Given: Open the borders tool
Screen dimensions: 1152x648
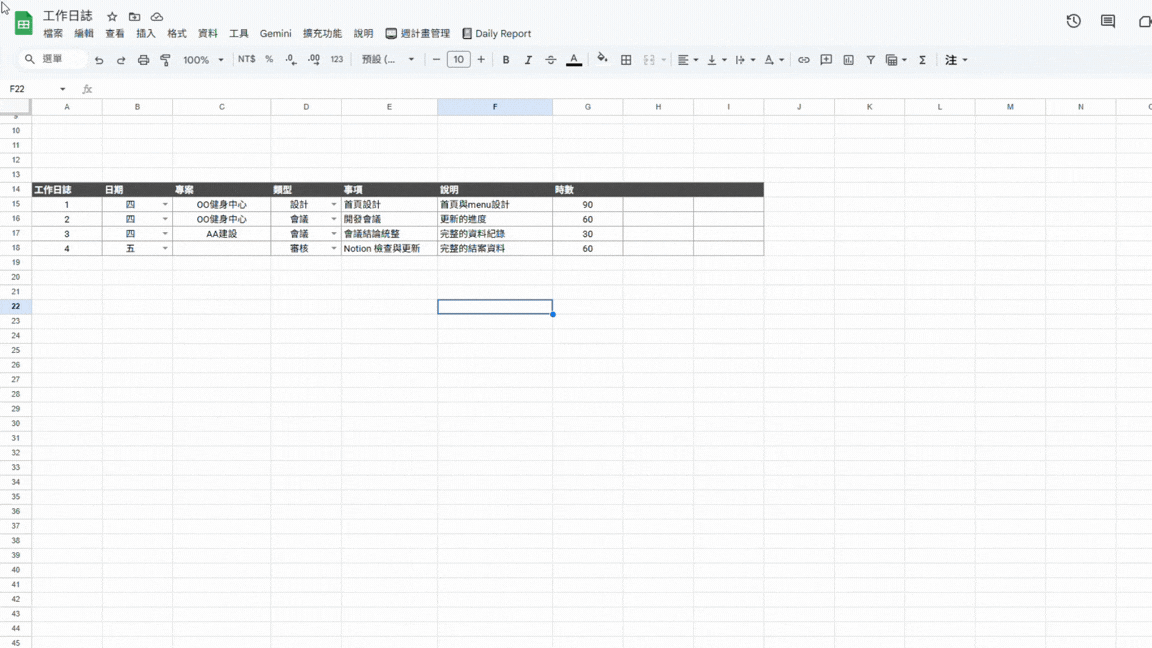Looking at the screenshot, I should (x=626, y=60).
